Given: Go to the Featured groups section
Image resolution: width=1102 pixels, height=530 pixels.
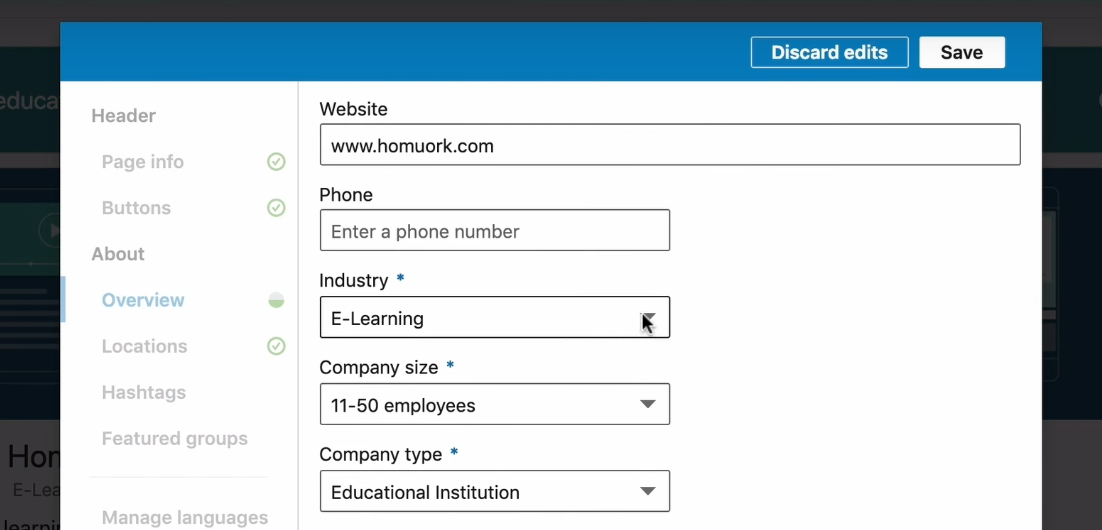Looking at the screenshot, I should [x=174, y=439].
